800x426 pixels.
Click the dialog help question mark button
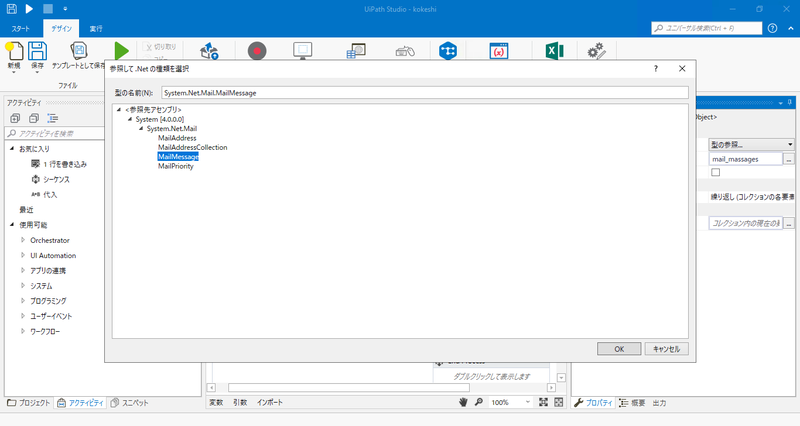point(656,68)
